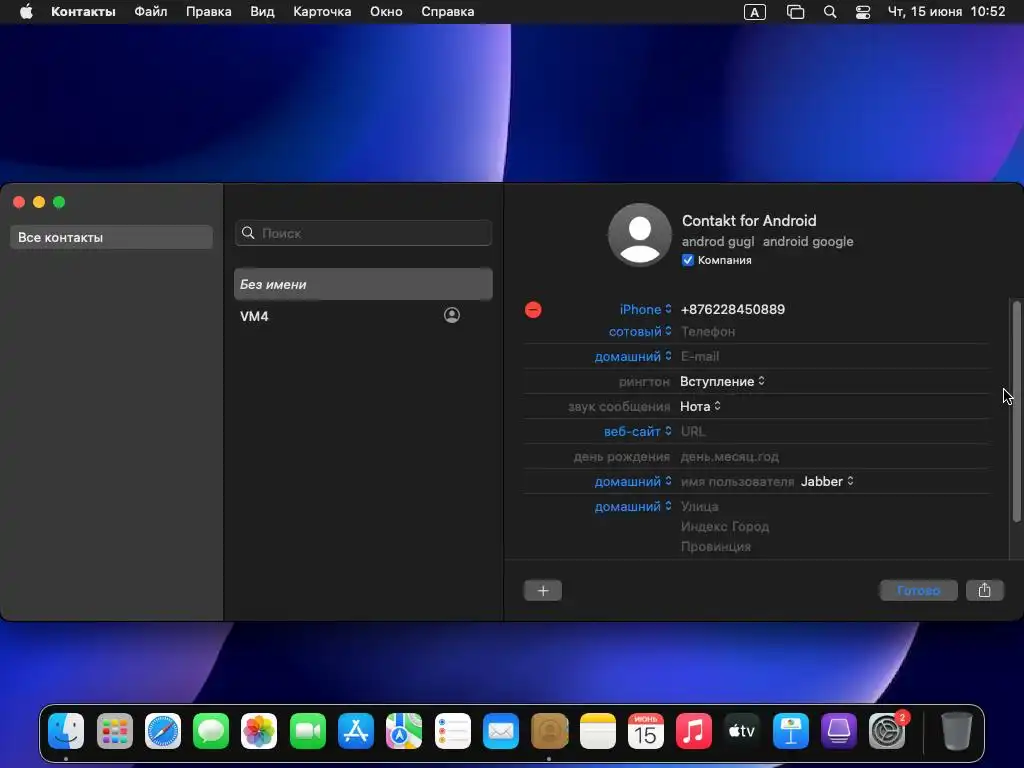Screen dimensions: 1024x768
Task: Open the Файл menu
Action: click(x=151, y=12)
